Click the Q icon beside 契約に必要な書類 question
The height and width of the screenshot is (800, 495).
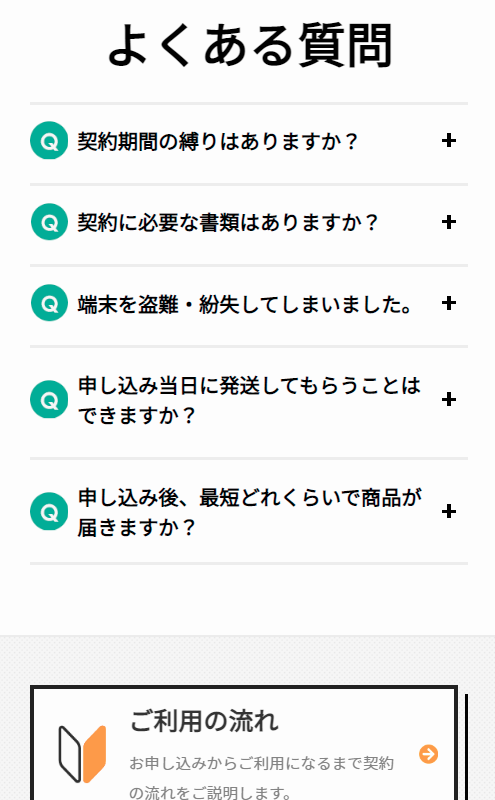pos(49,222)
